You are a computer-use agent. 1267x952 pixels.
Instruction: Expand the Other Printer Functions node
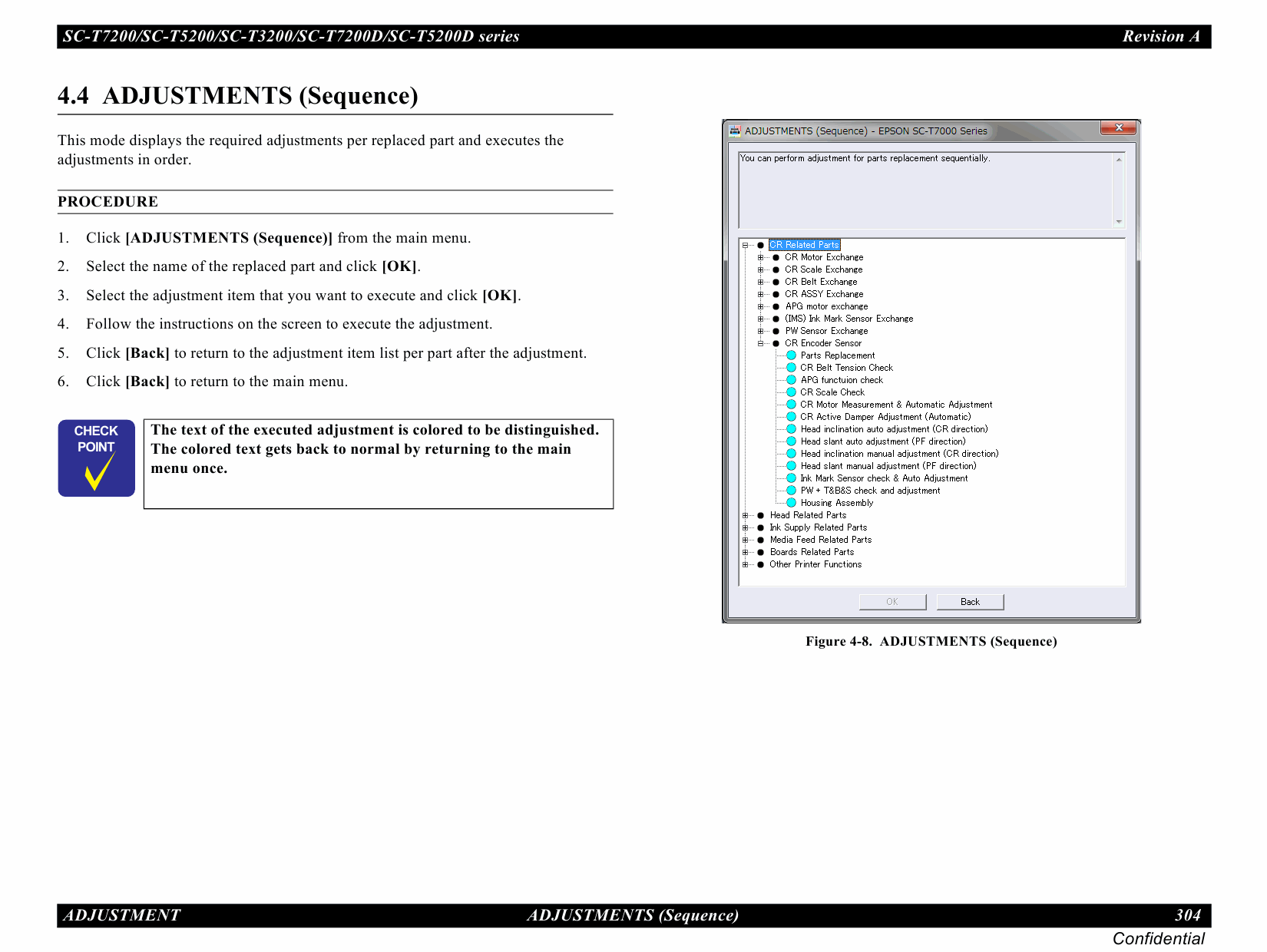(x=745, y=565)
